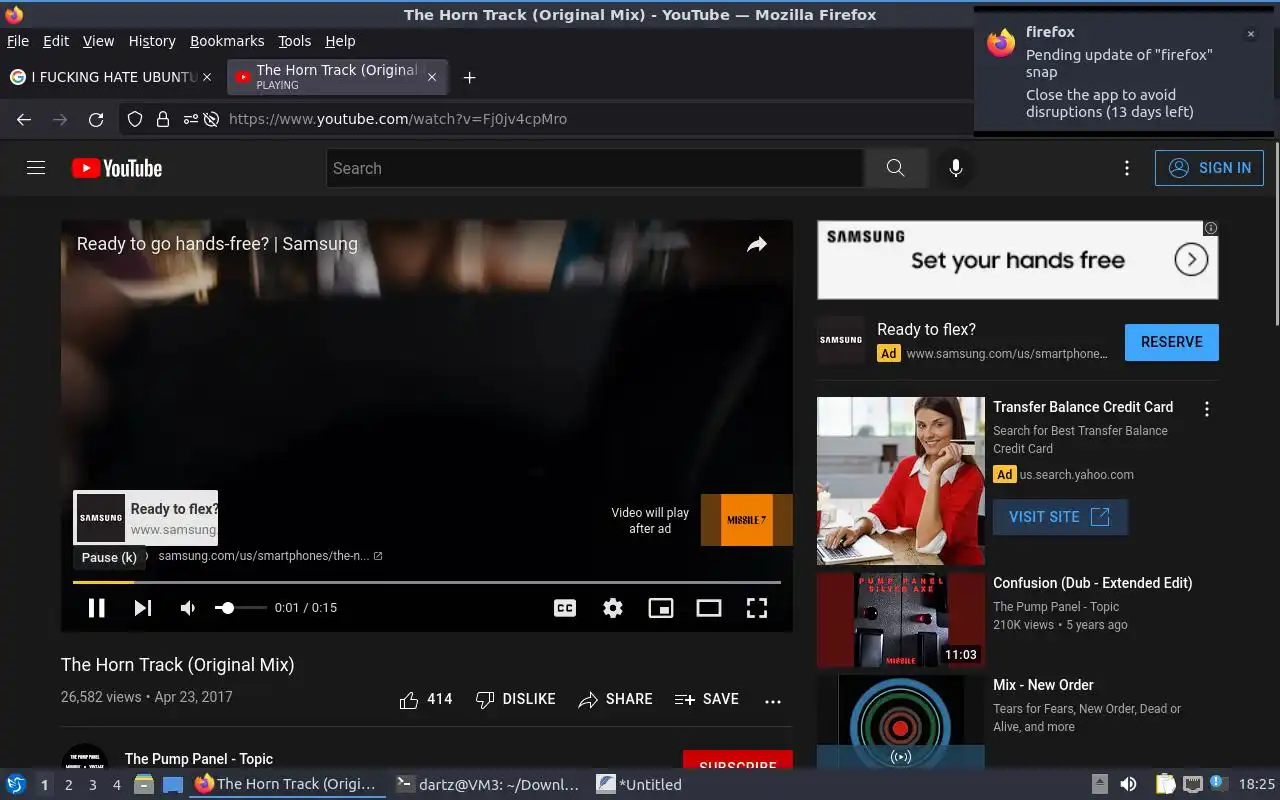
Task: Click the RESERVE ad button
Action: 1172,342
